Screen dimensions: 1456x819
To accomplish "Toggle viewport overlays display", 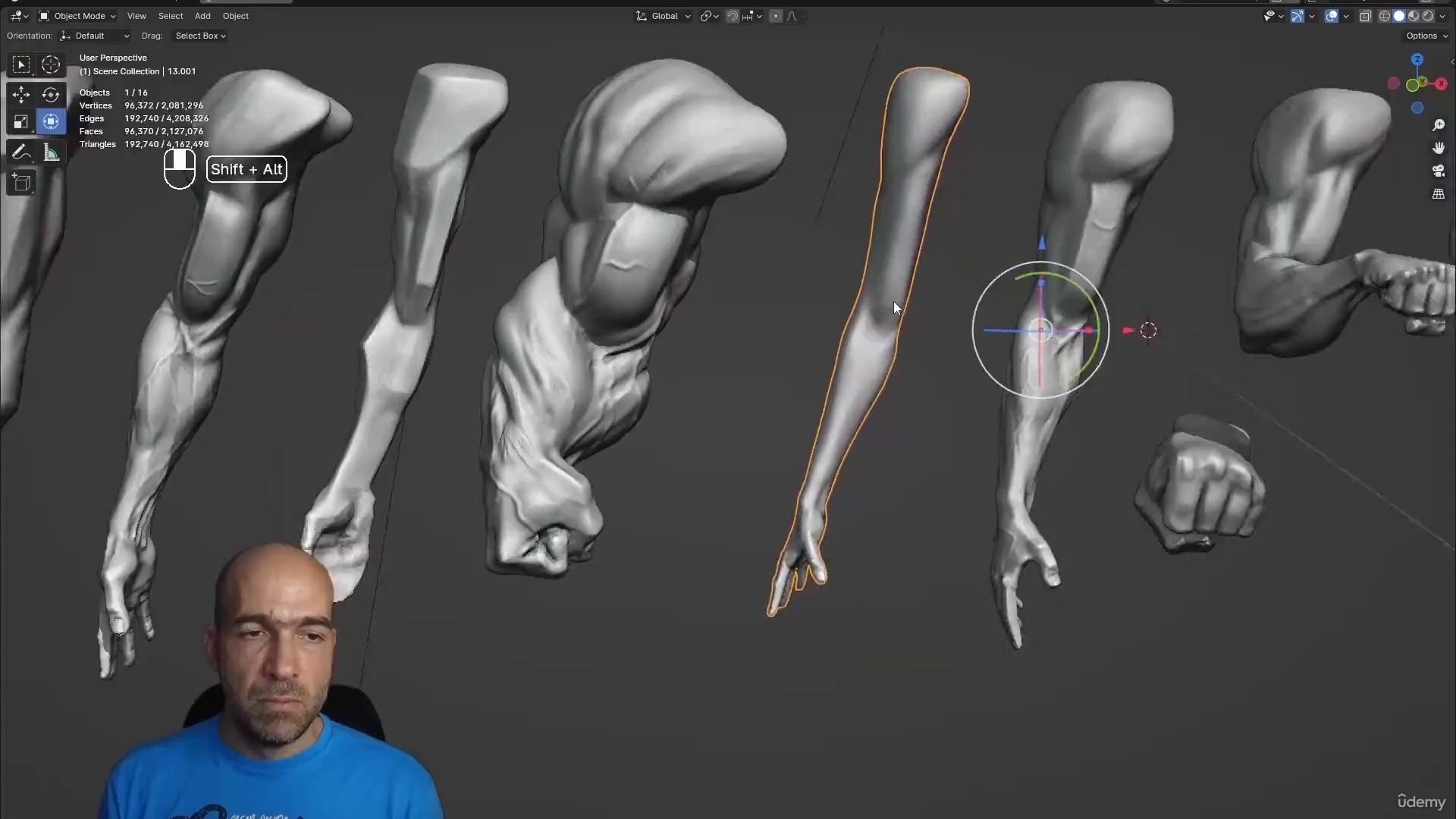I will 1332,16.
